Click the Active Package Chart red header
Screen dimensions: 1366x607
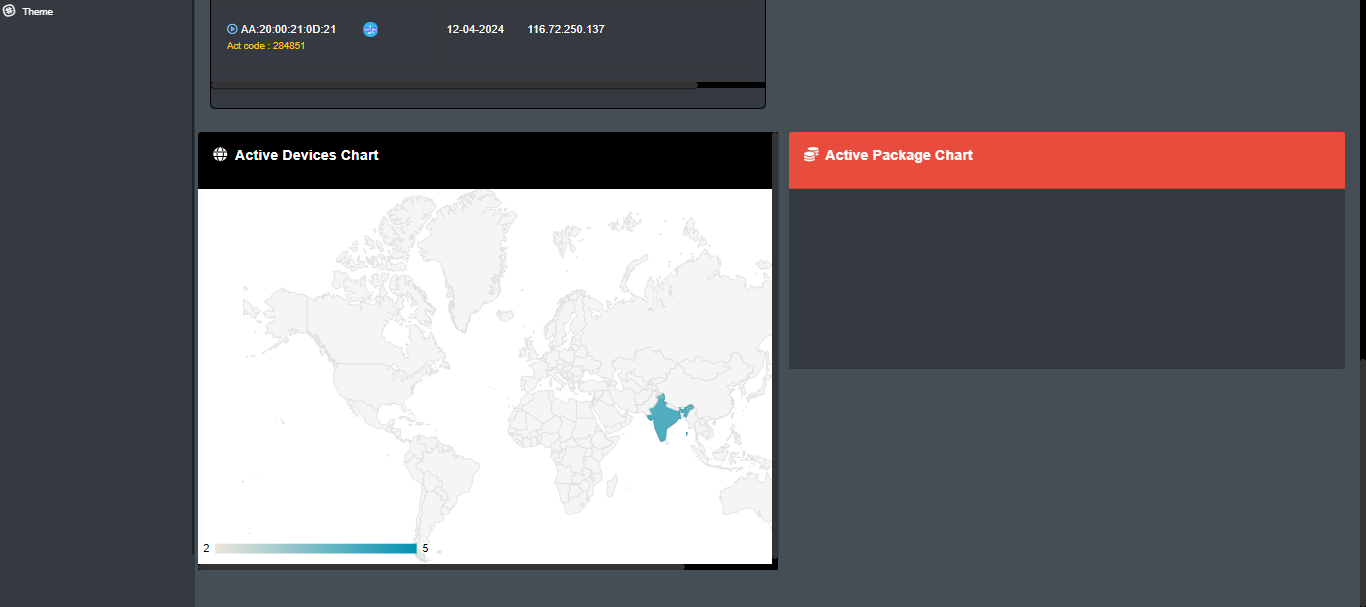pos(1066,160)
